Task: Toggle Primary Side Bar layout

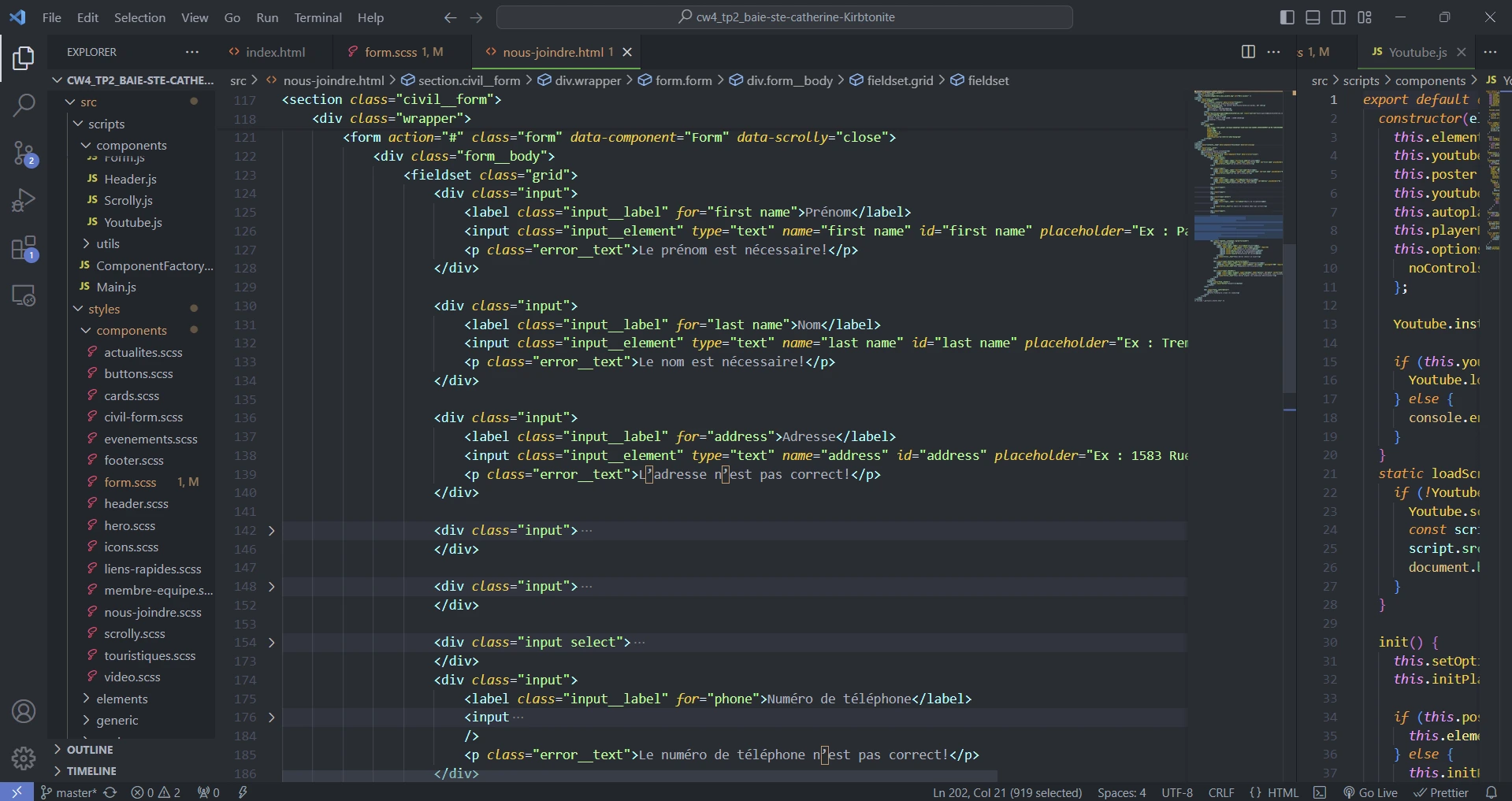Action: coord(1287,17)
